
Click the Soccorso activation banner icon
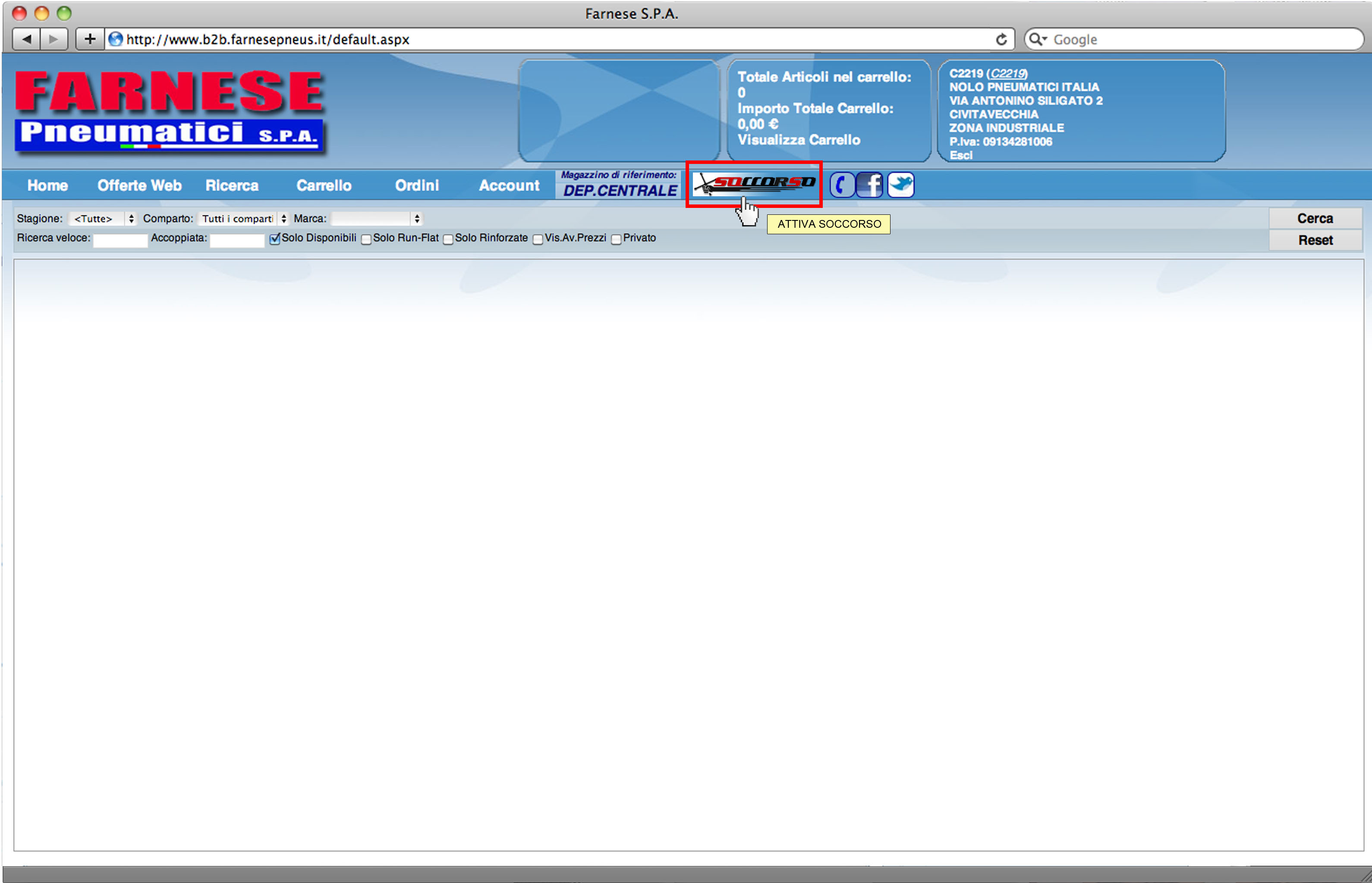[754, 184]
